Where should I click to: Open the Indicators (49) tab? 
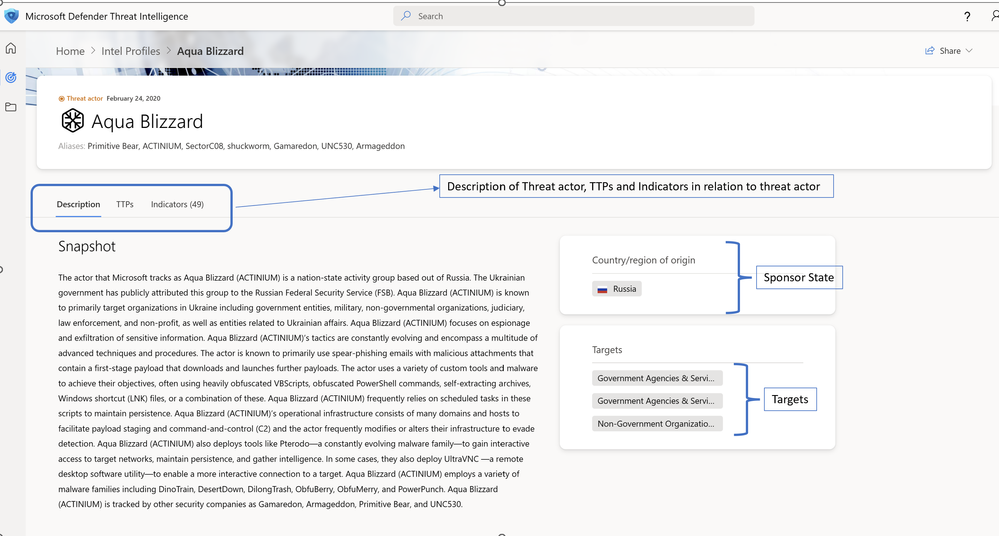point(177,205)
